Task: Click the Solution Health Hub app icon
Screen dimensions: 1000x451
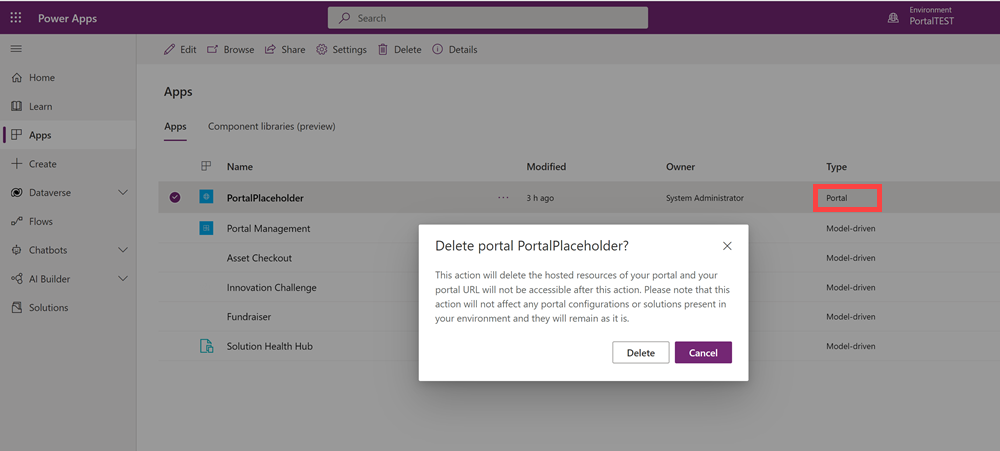Action: pos(206,346)
